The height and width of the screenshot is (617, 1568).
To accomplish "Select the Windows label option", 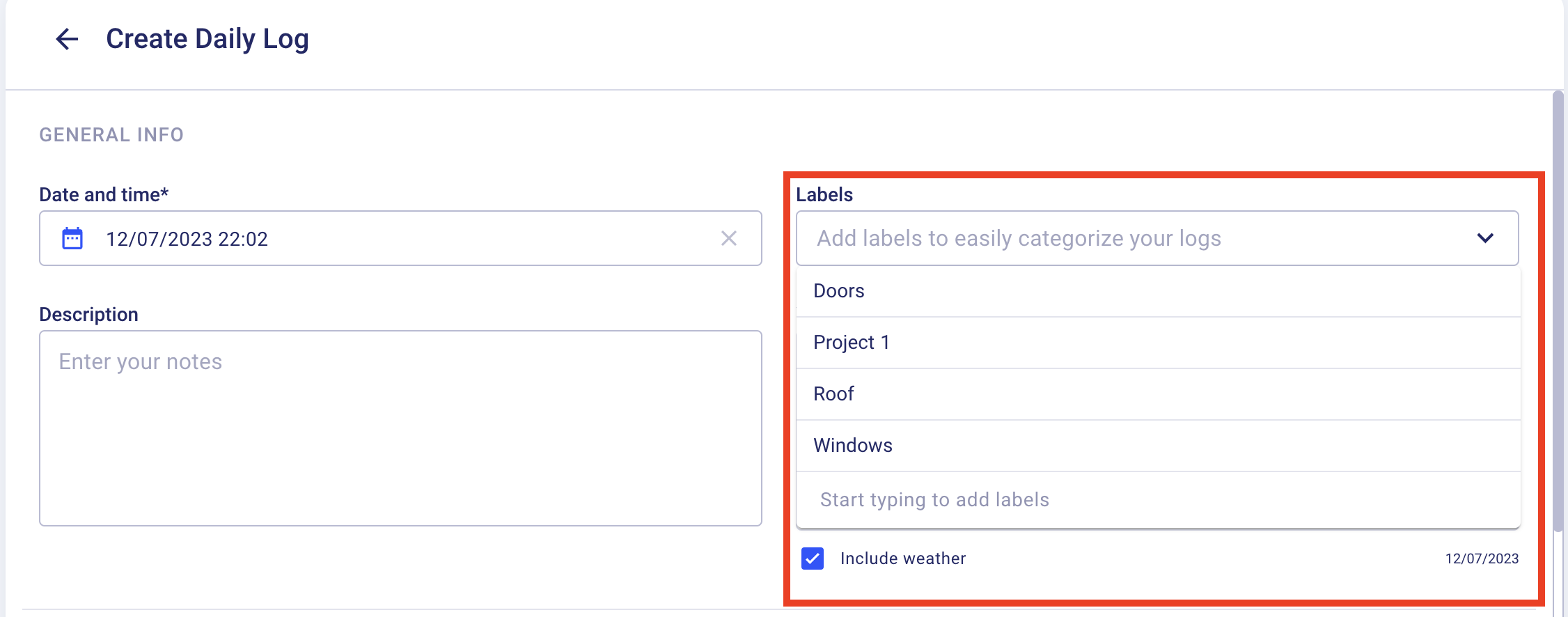I will coord(1158,446).
